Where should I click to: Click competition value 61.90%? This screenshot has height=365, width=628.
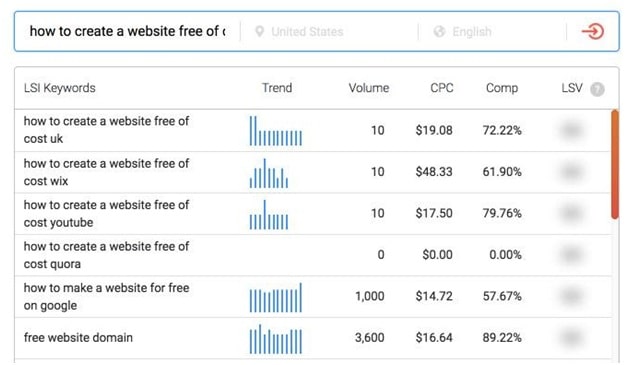pos(502,171)
